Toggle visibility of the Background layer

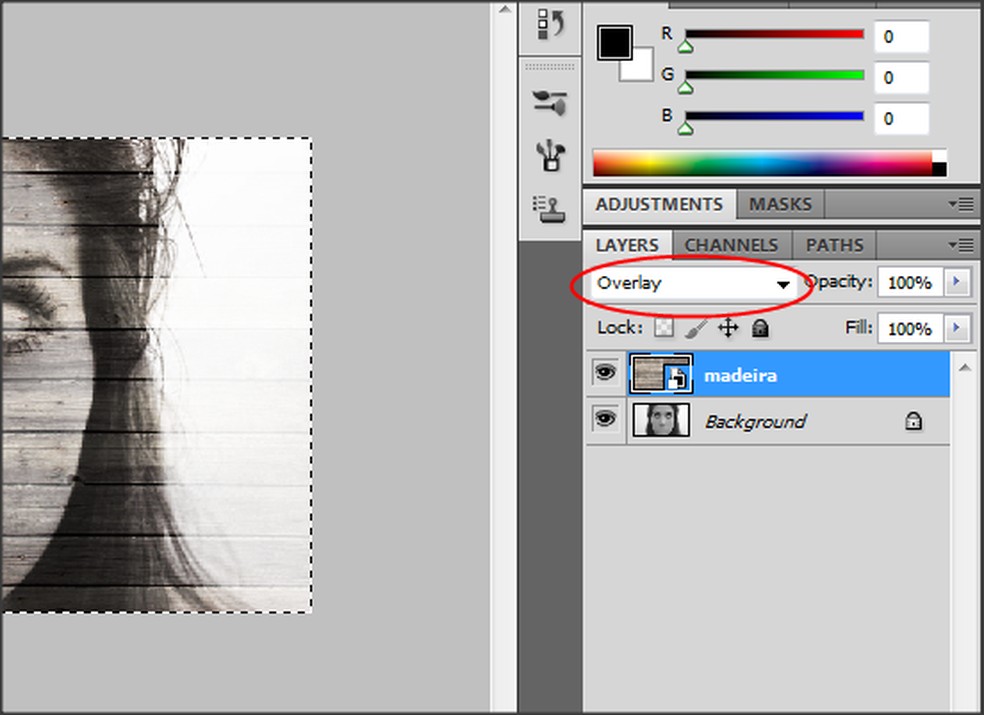click(x=604, y=420)
